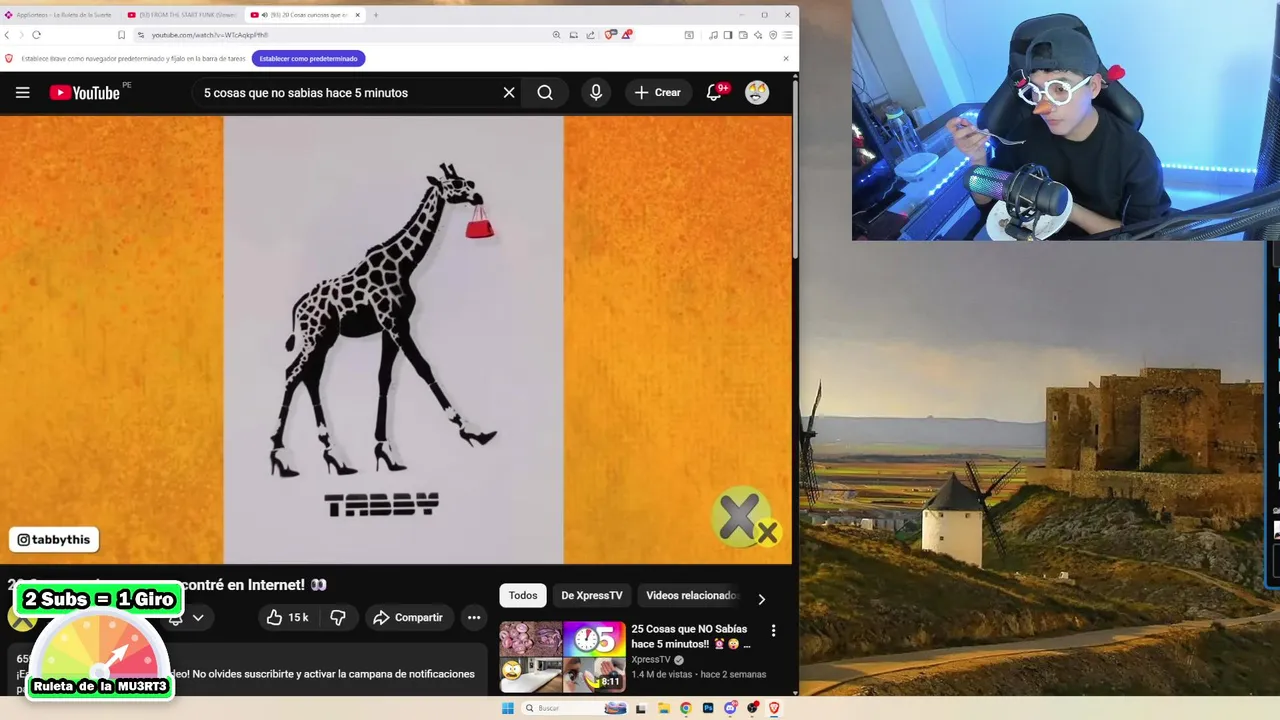Bookmark this page with the bookmark icon

(x=121, y=35)
